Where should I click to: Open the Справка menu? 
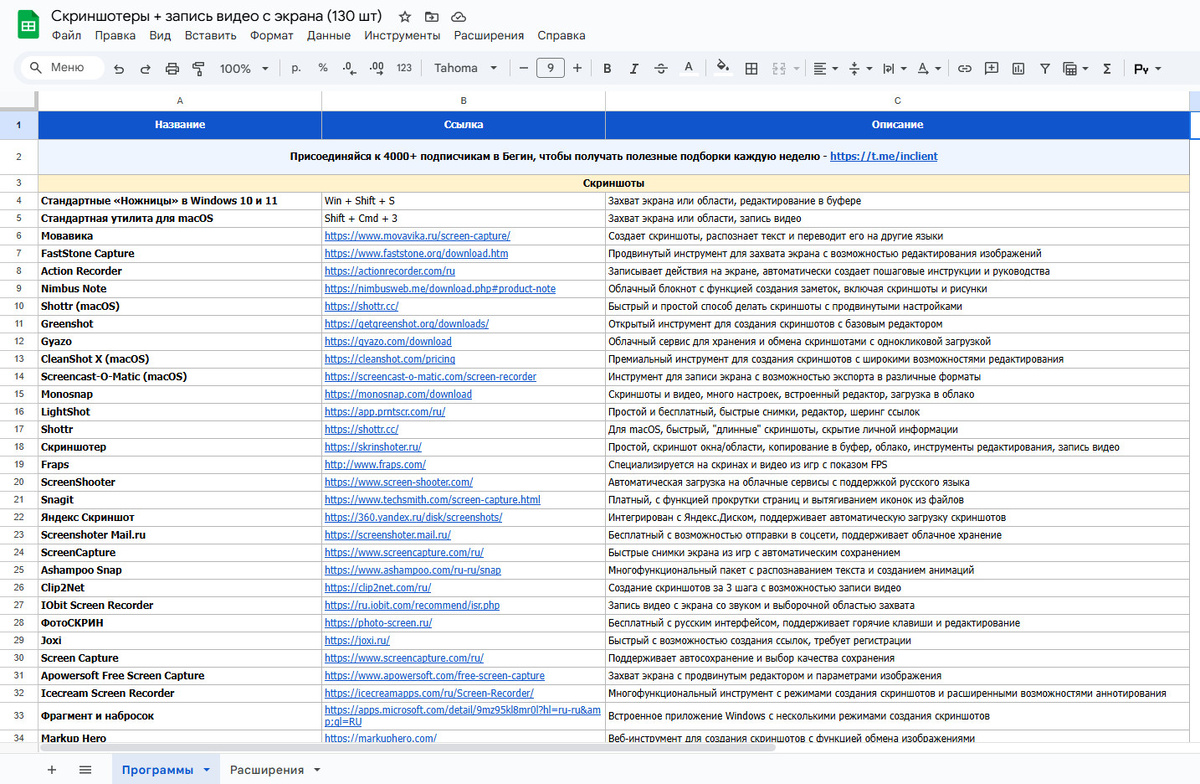[x=561, y=35]
